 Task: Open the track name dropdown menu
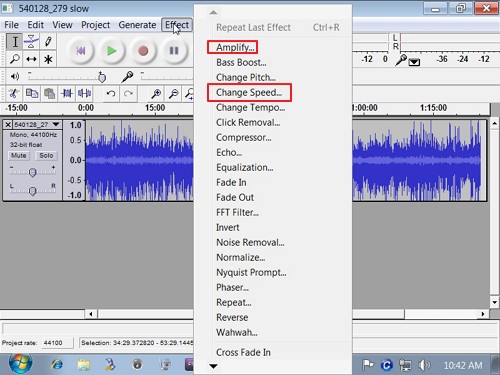point(56,125)
